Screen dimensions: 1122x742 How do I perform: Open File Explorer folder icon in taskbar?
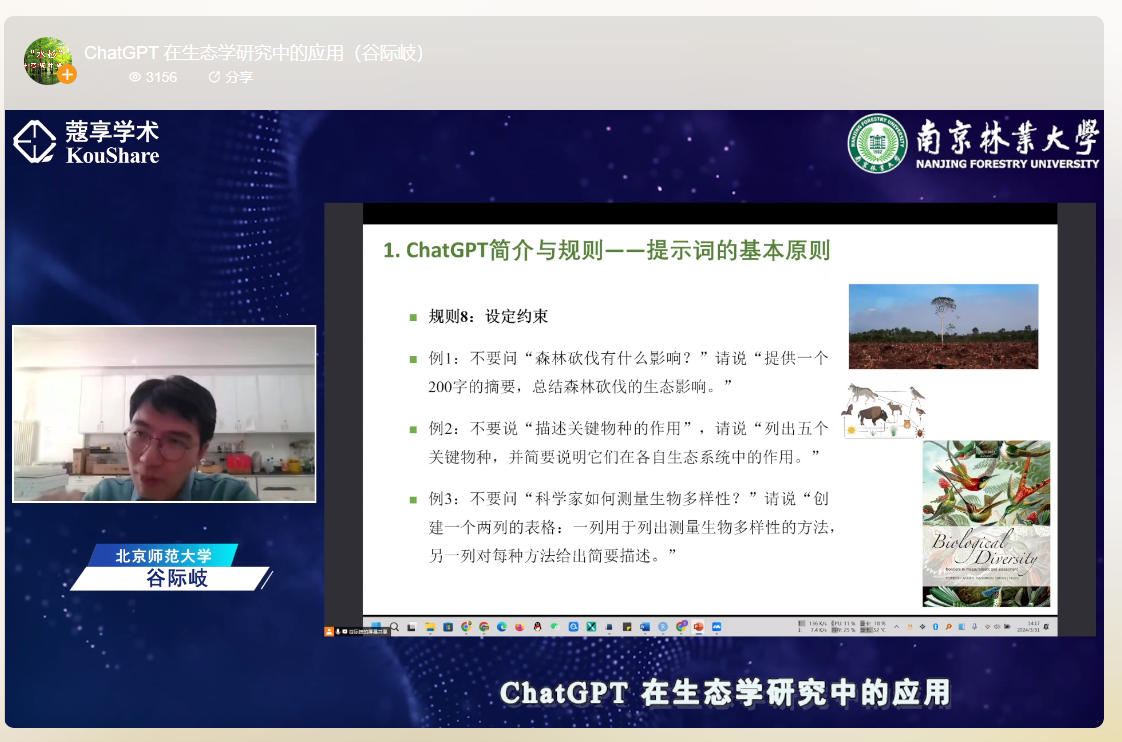click(430, 627)
